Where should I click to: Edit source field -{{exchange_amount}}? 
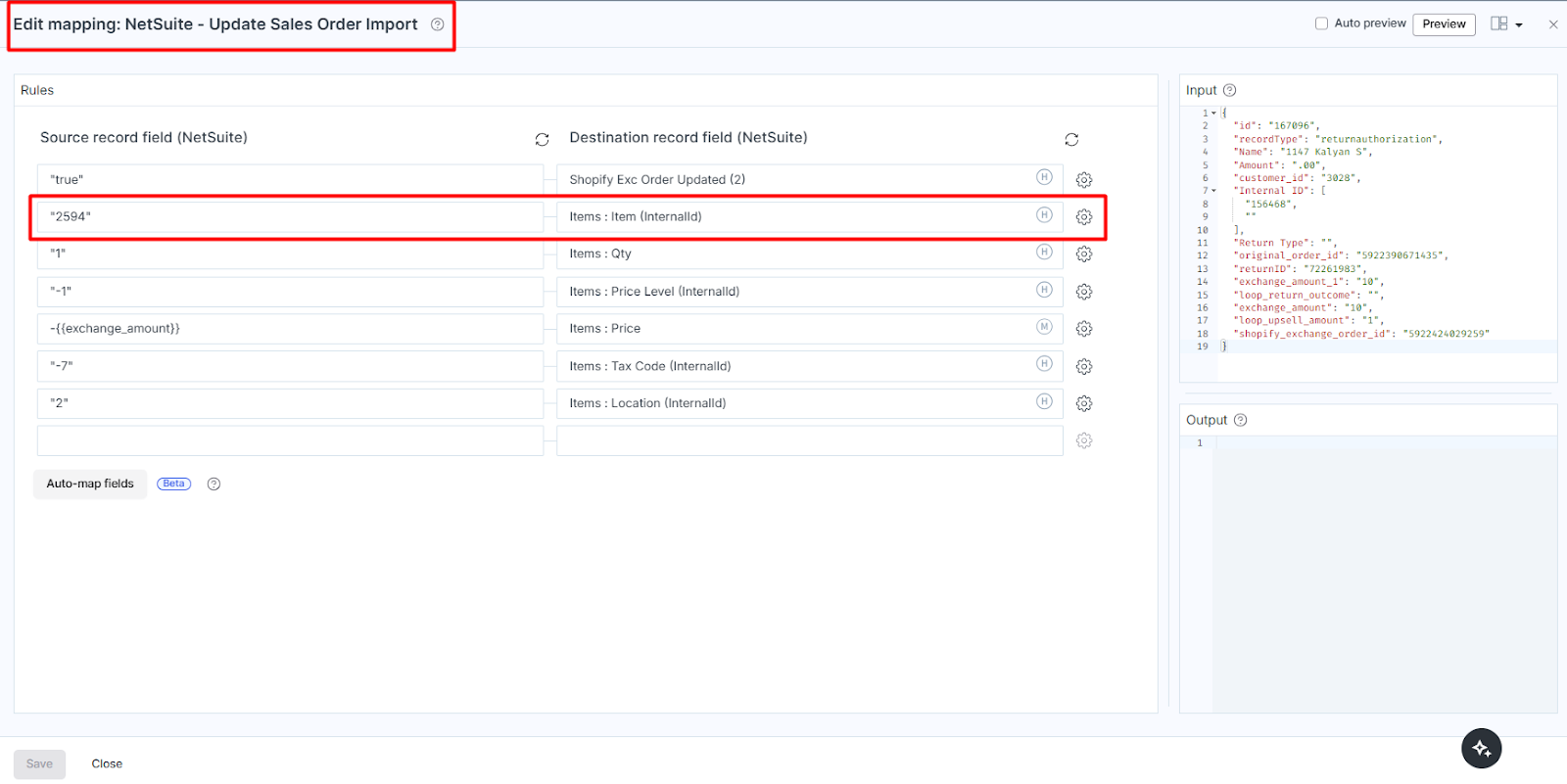pyautogui.click(x=290, y=329)
